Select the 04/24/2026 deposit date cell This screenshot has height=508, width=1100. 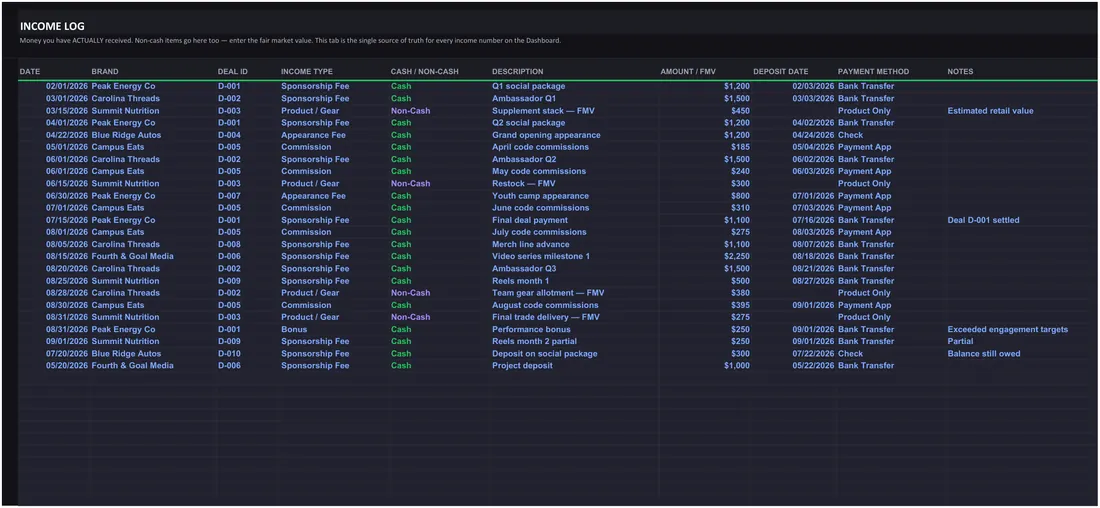coord(814,135)
